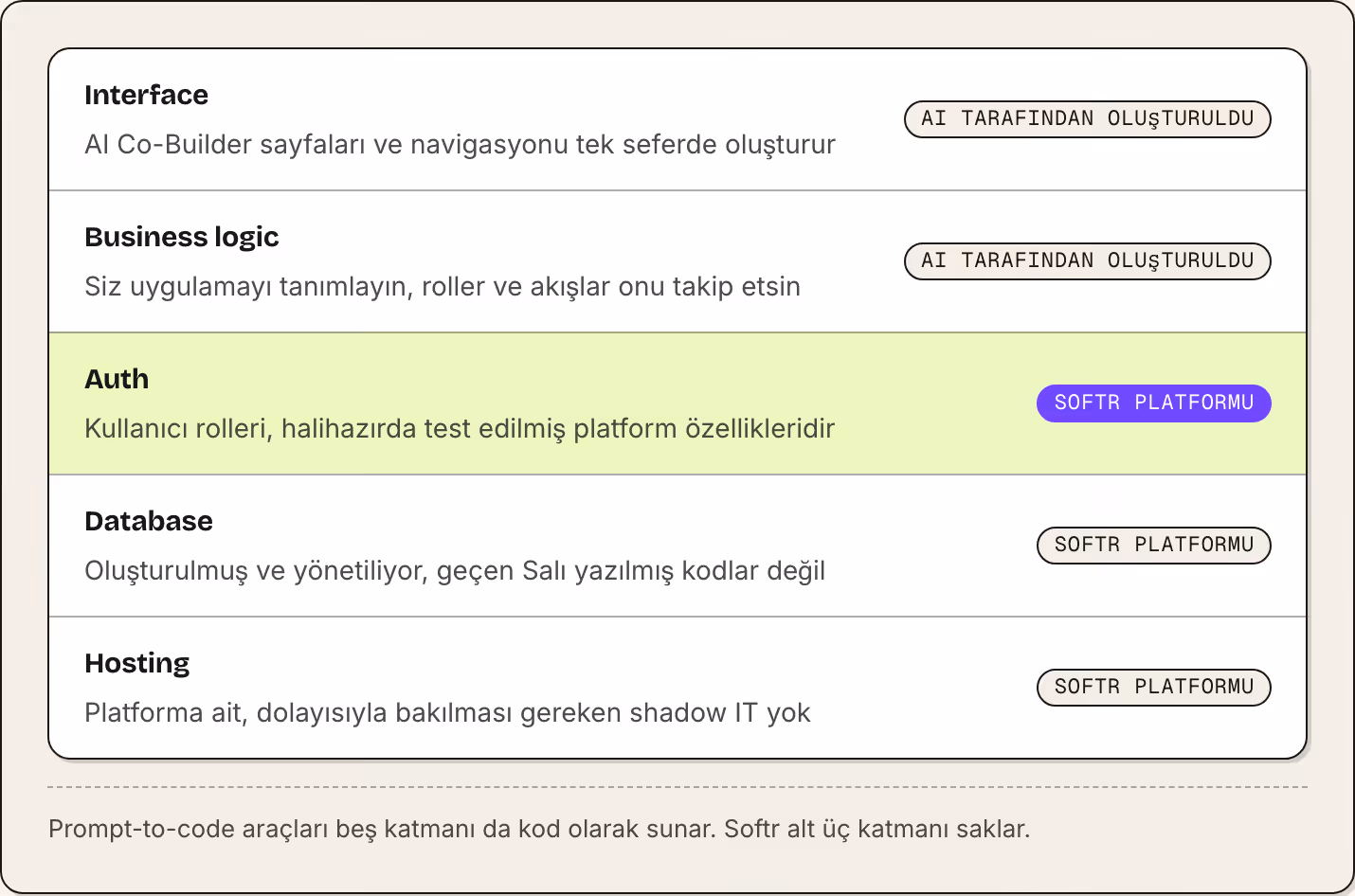This screenshot has width=1355, height=896.
Task: Click the AI TARAFINDAN OLUŞTURULDU badge in Business logic row
Action: click(1088, 261)
